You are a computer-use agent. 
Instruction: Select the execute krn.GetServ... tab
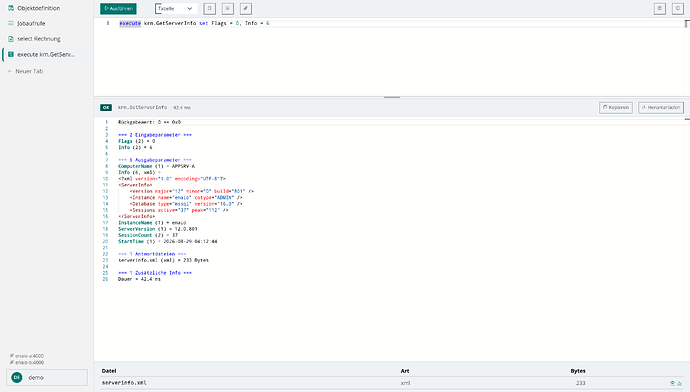(x=46, y=54)
